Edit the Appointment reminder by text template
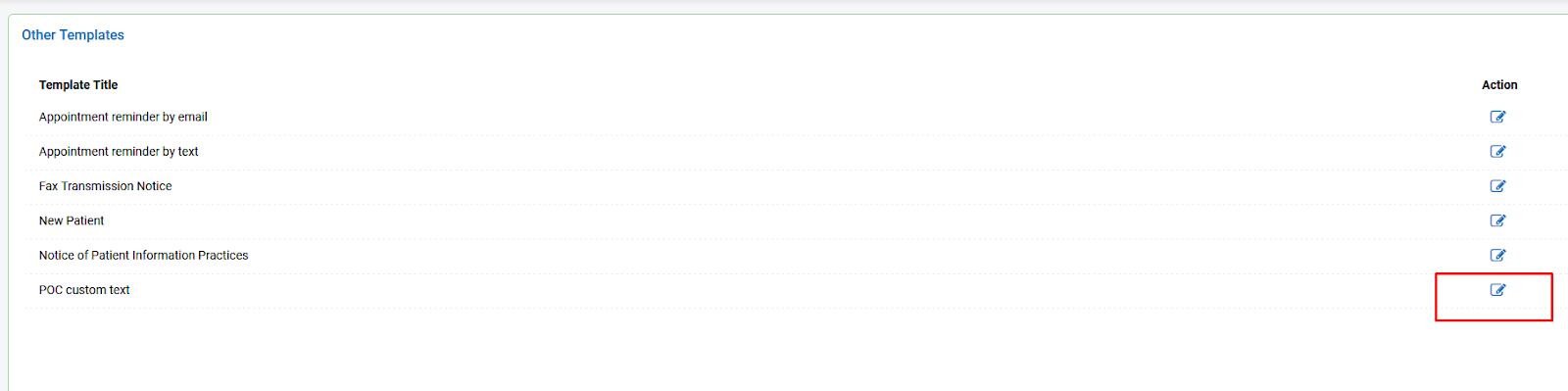This screenshot has width=1568, height=391. click(x=1497, y=151)
